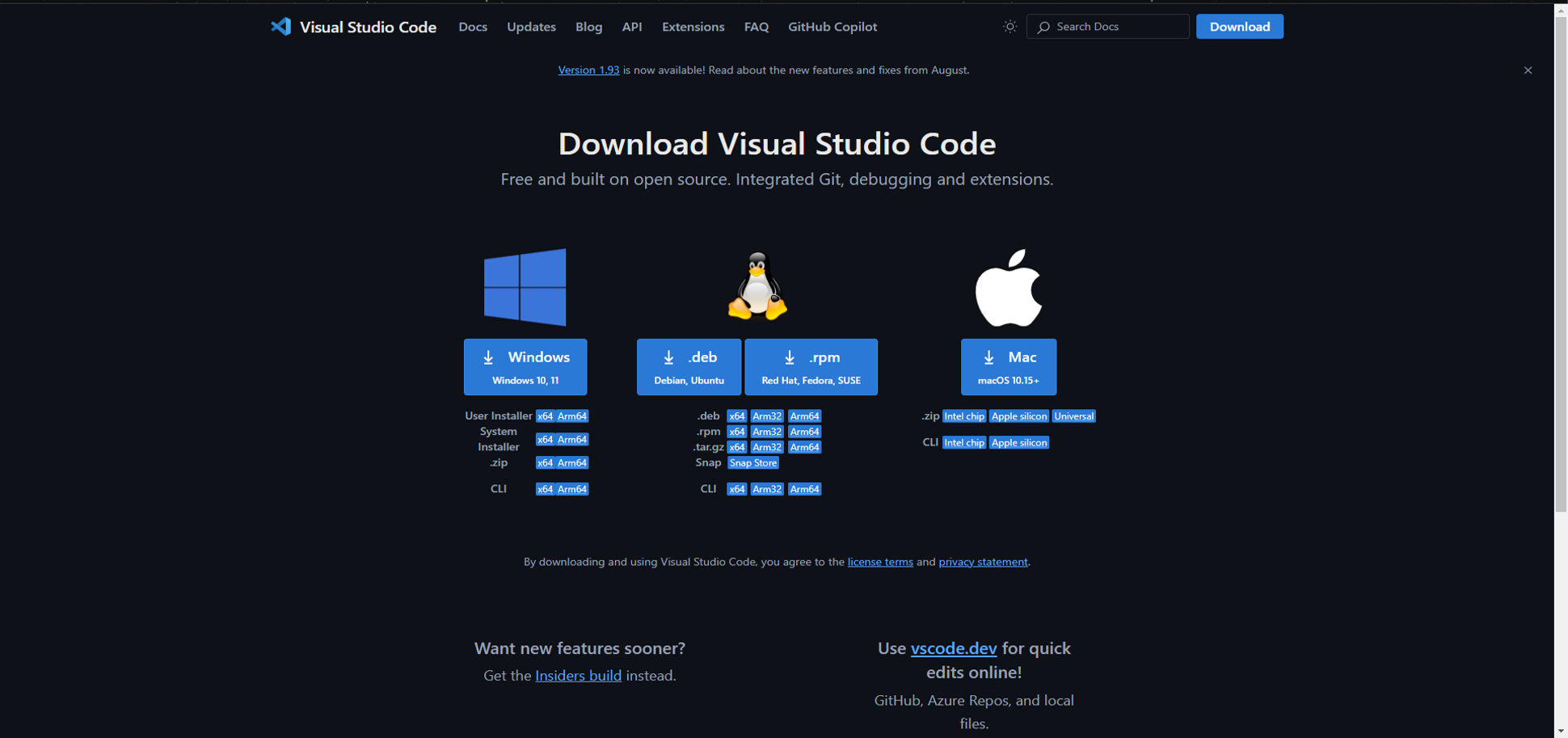Select the Apple silicon .zip download
Screen dimensions: 1568x738
pos(1019,415)
